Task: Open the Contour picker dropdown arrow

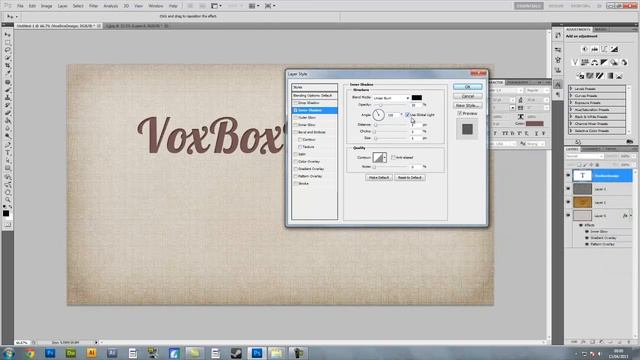Action: (x=384, y=158)
